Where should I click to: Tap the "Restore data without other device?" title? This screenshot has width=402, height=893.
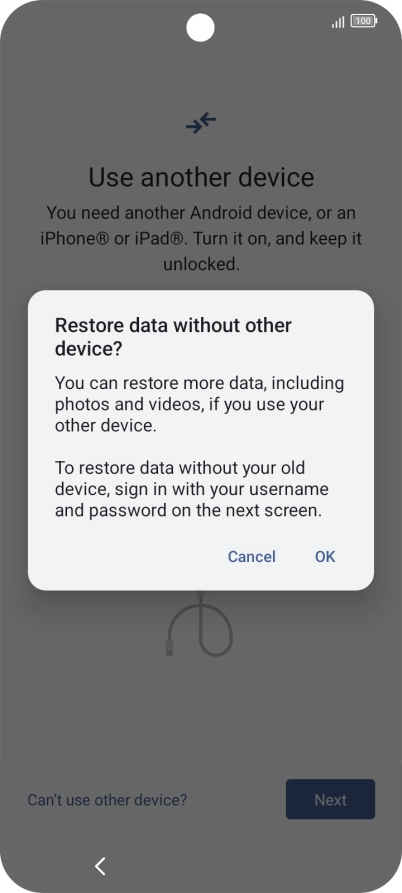point(173,337)
